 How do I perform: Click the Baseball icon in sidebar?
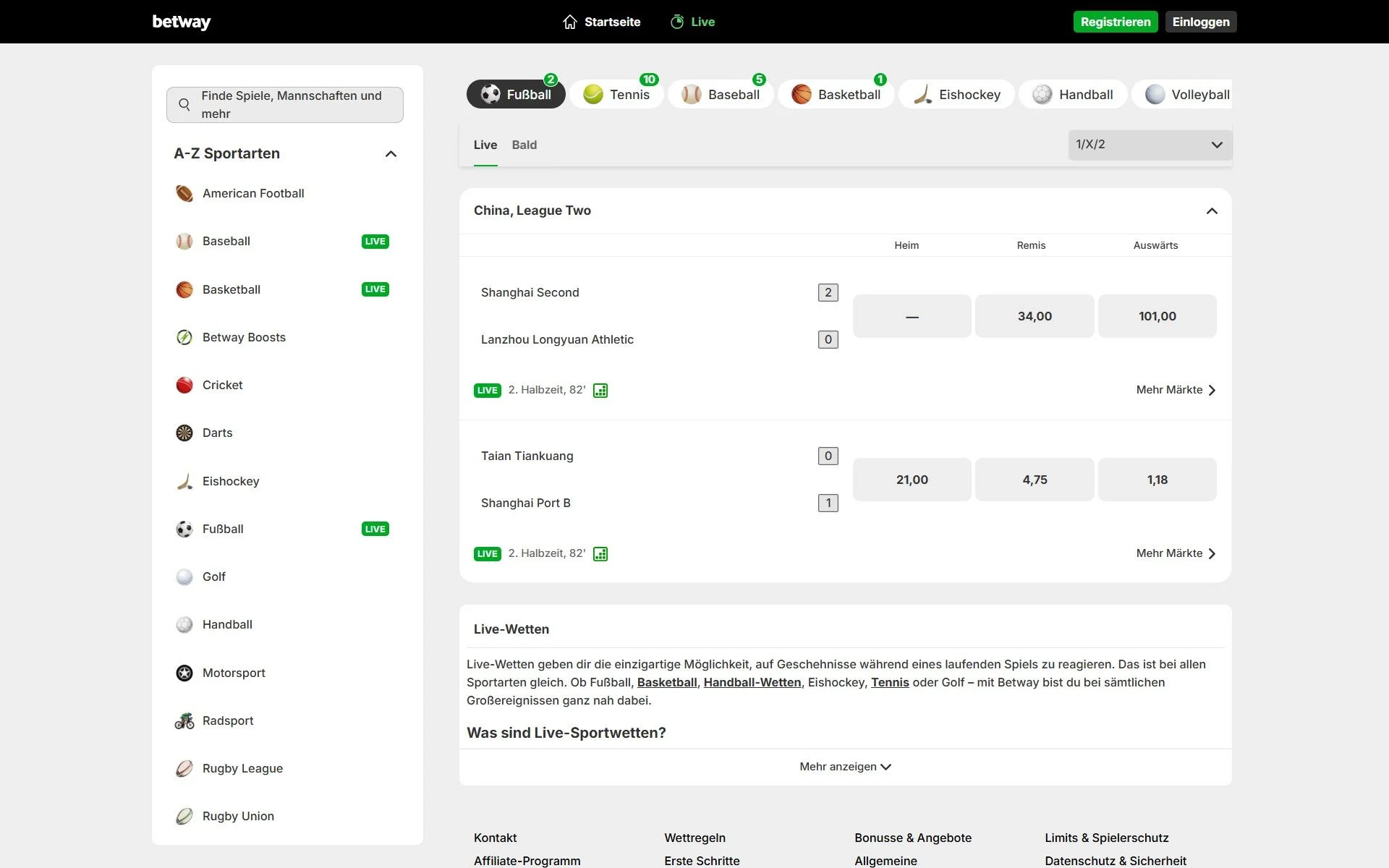click(x=184, y=242)
